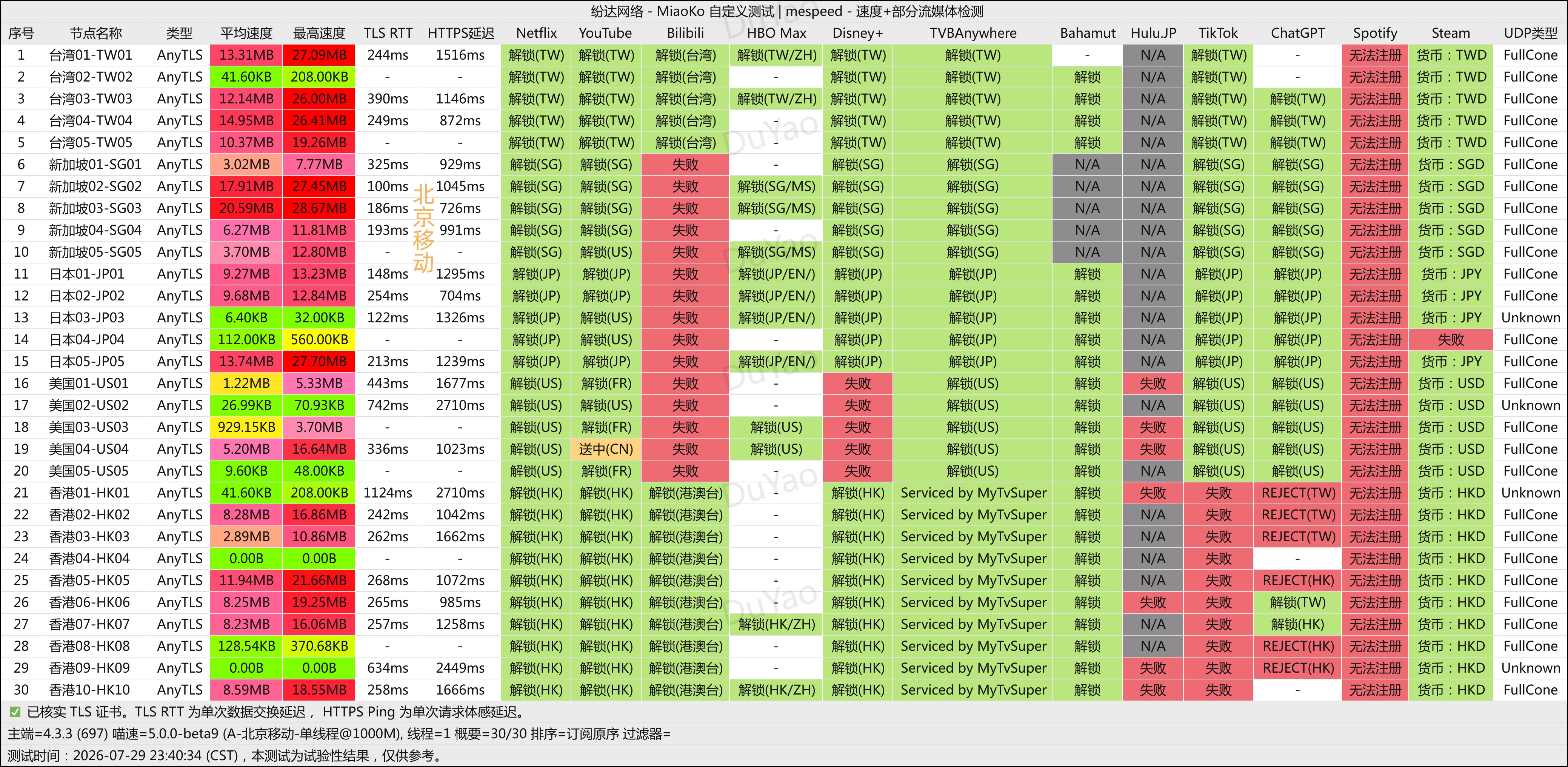Select node name 香港01-HK01
The height and width of the screenshot is (767, 1568).
(x=89, y=493)
